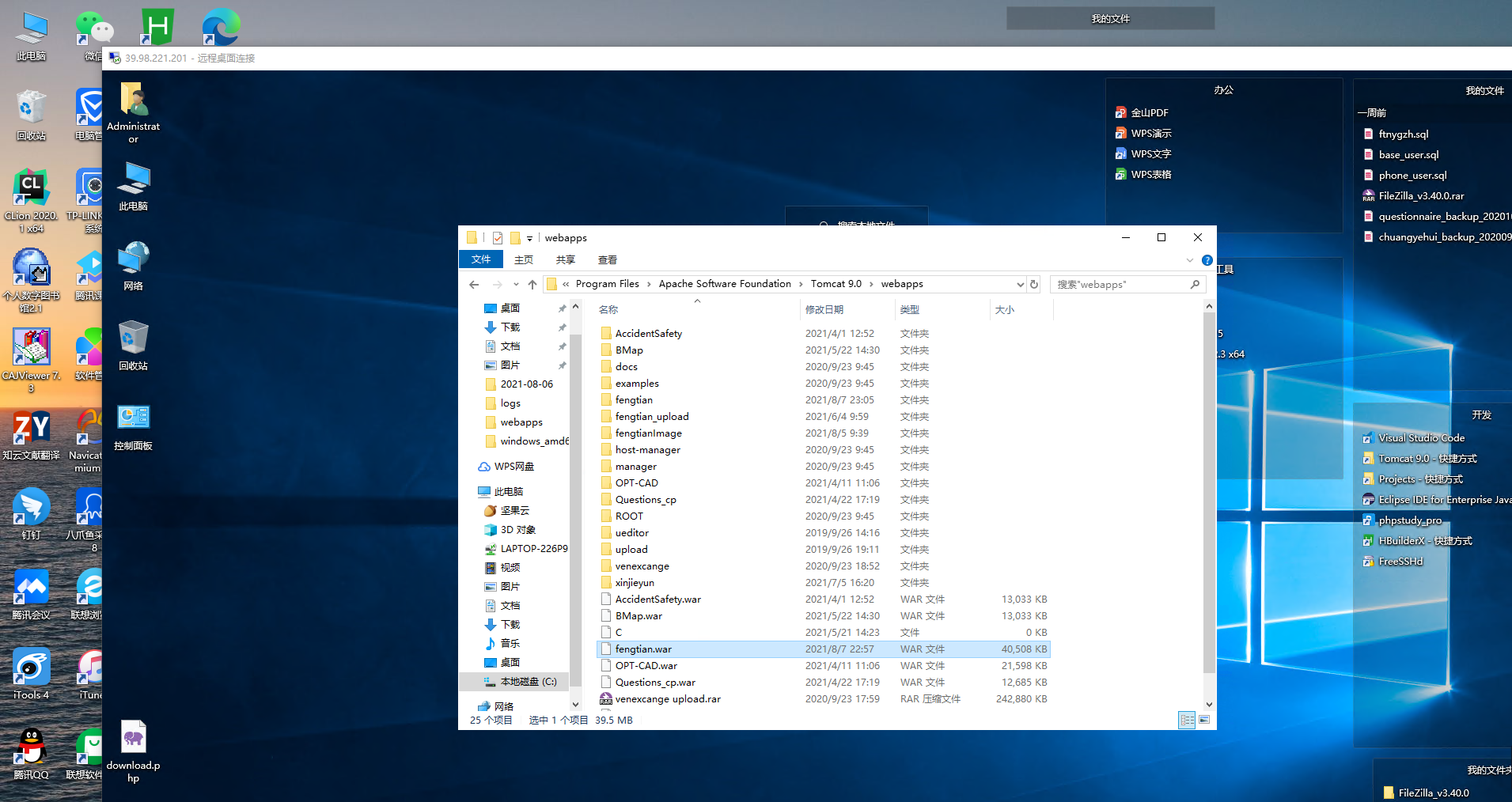
Task: Click the venexcange upload.rar archive
Action: 667,699
